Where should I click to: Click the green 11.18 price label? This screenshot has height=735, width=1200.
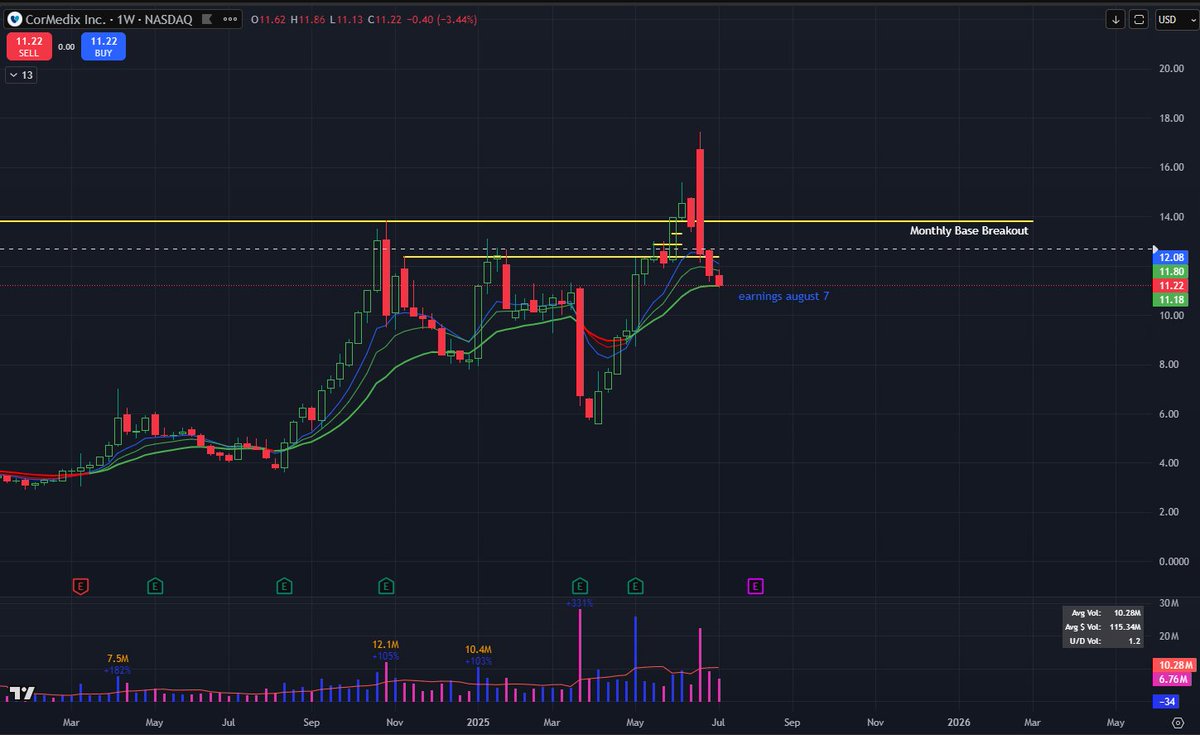coord(1171,299)
